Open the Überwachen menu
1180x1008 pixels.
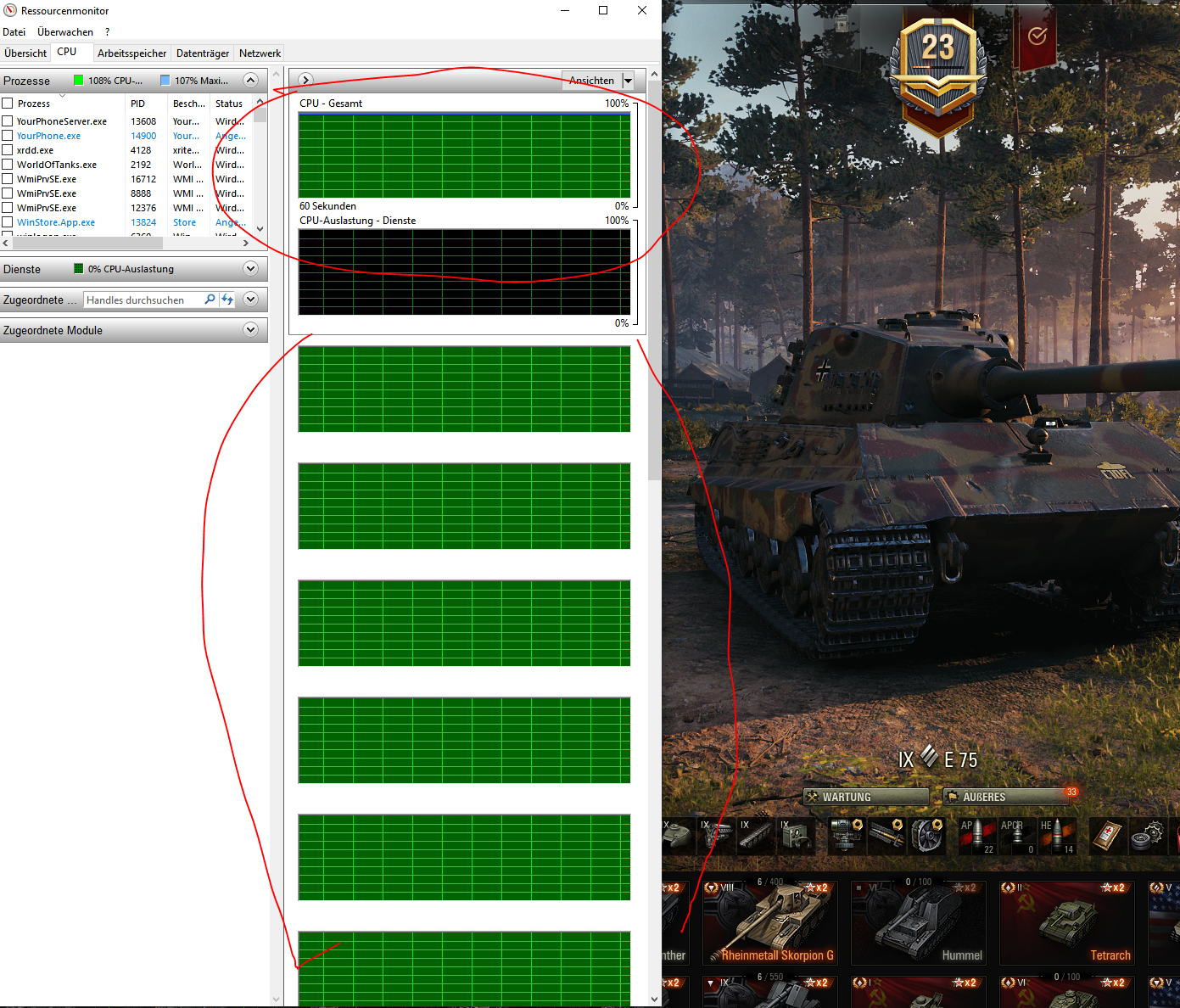click(x=65, y=32)
